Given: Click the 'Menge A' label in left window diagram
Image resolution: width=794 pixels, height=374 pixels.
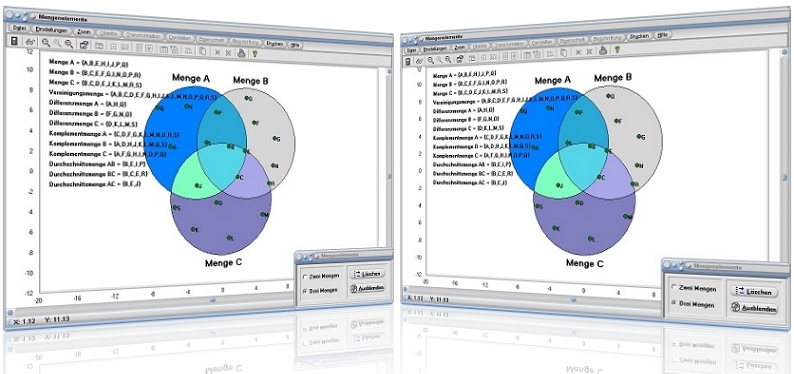Looking at the screenshot, I should click(191, 77).
